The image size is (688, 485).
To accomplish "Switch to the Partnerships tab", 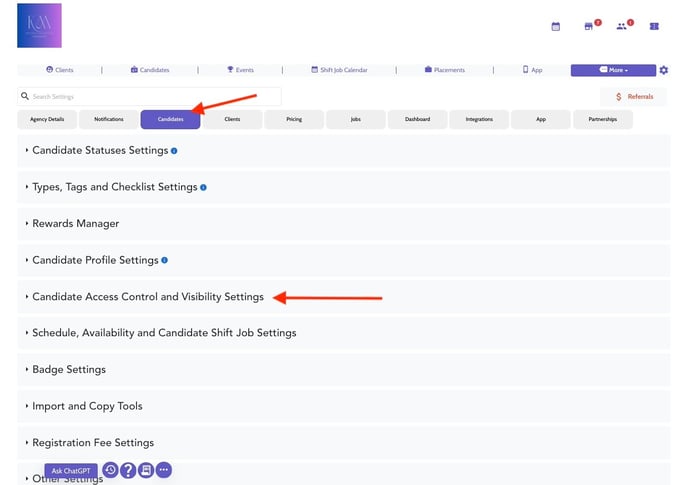I will [603, 119].
